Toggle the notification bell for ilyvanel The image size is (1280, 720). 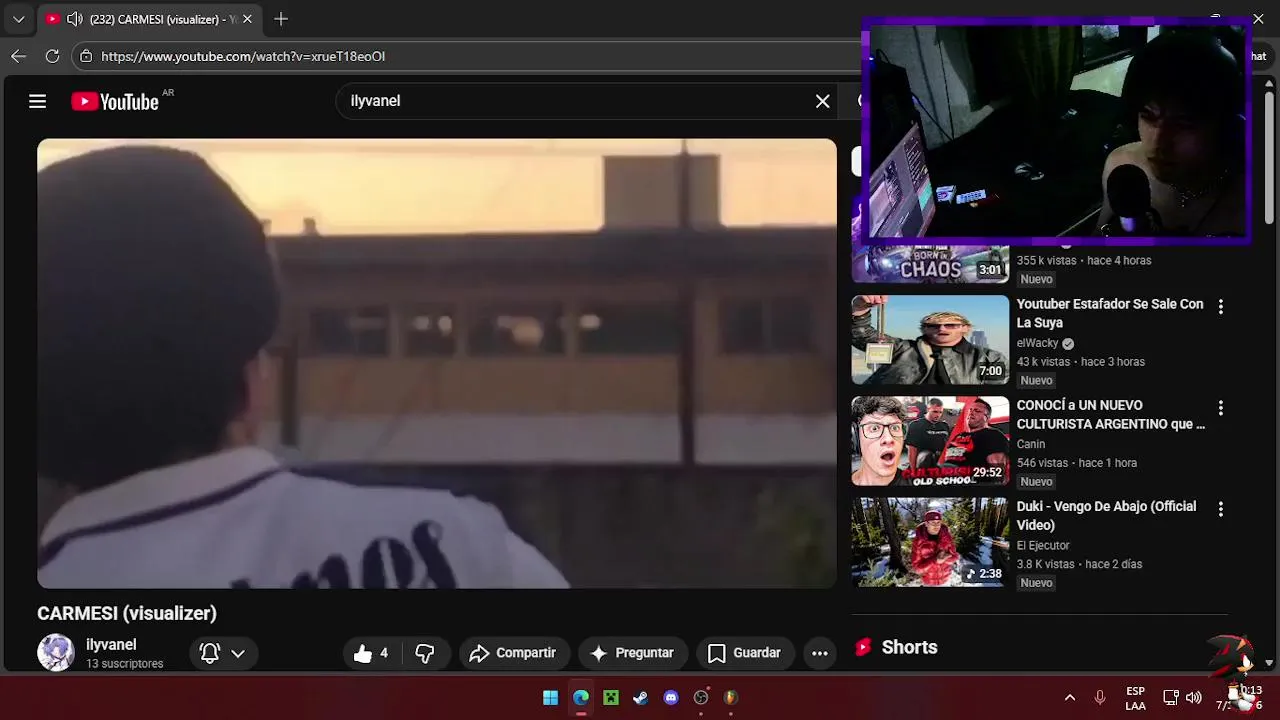[x=210, y=653]
